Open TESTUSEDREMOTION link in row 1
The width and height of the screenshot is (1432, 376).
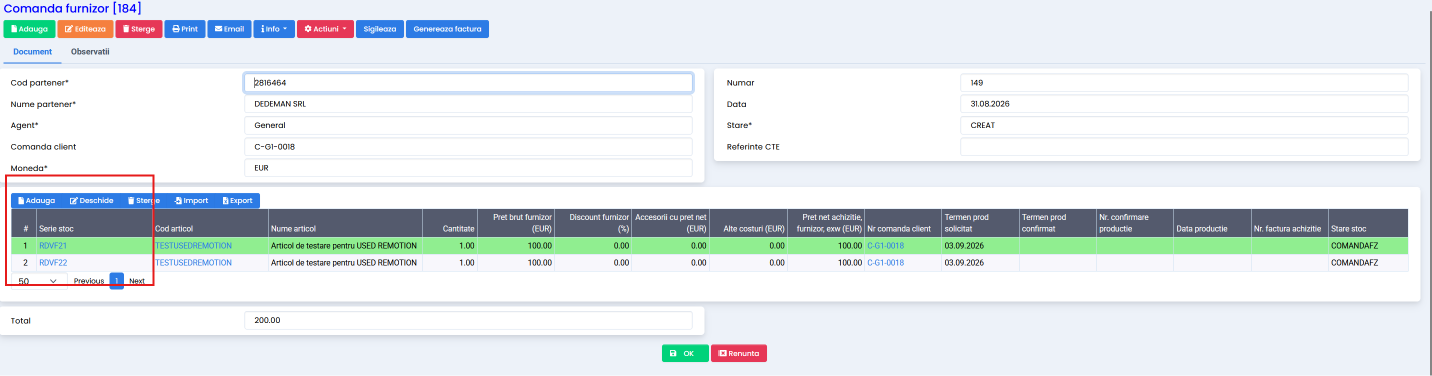point(193,245)
